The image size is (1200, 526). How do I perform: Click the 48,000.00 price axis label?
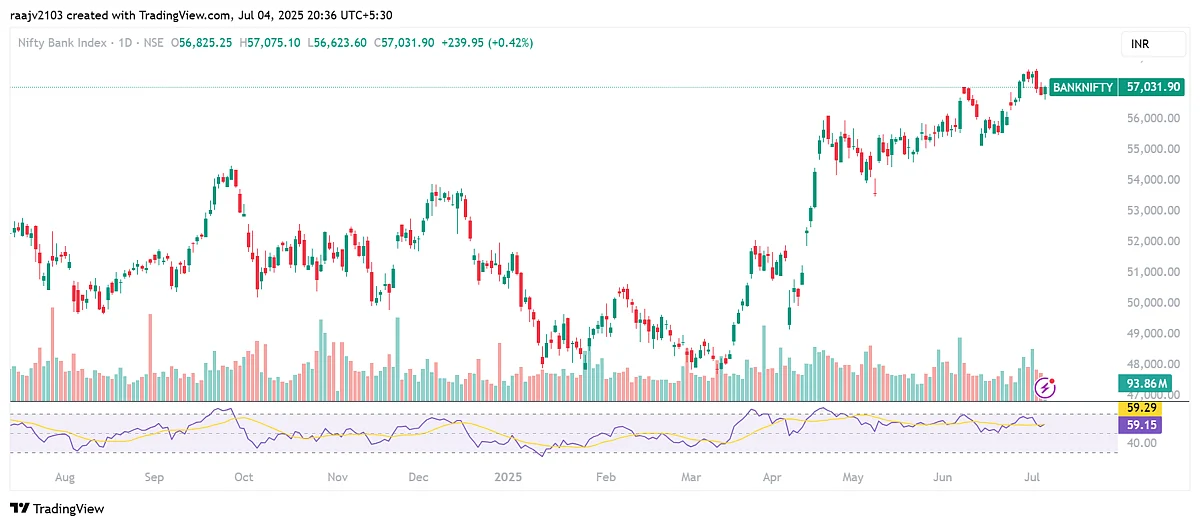click(x=1151, y=364)
